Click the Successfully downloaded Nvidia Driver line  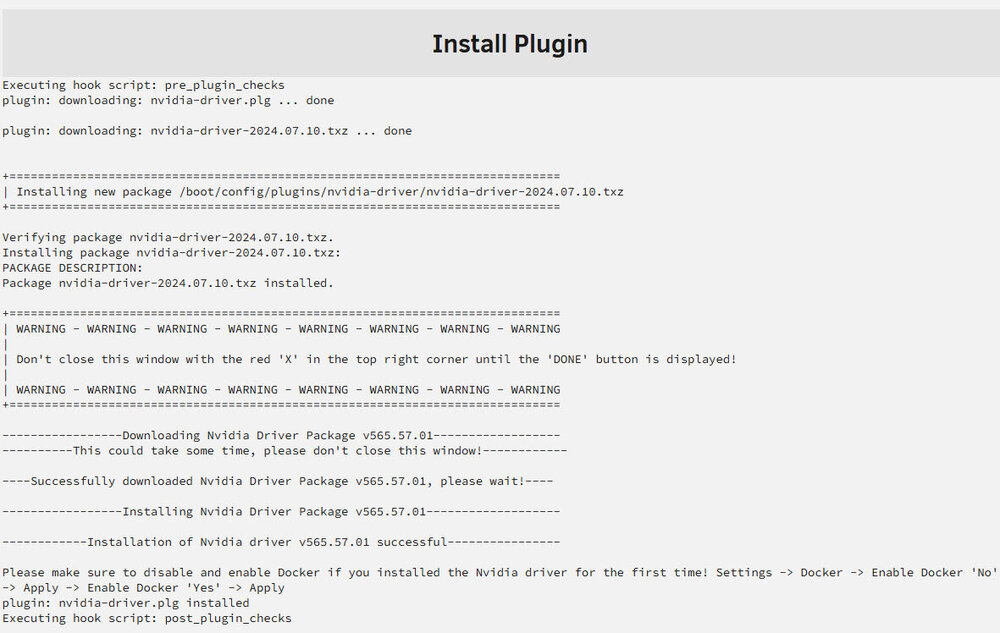click(277, 481)
